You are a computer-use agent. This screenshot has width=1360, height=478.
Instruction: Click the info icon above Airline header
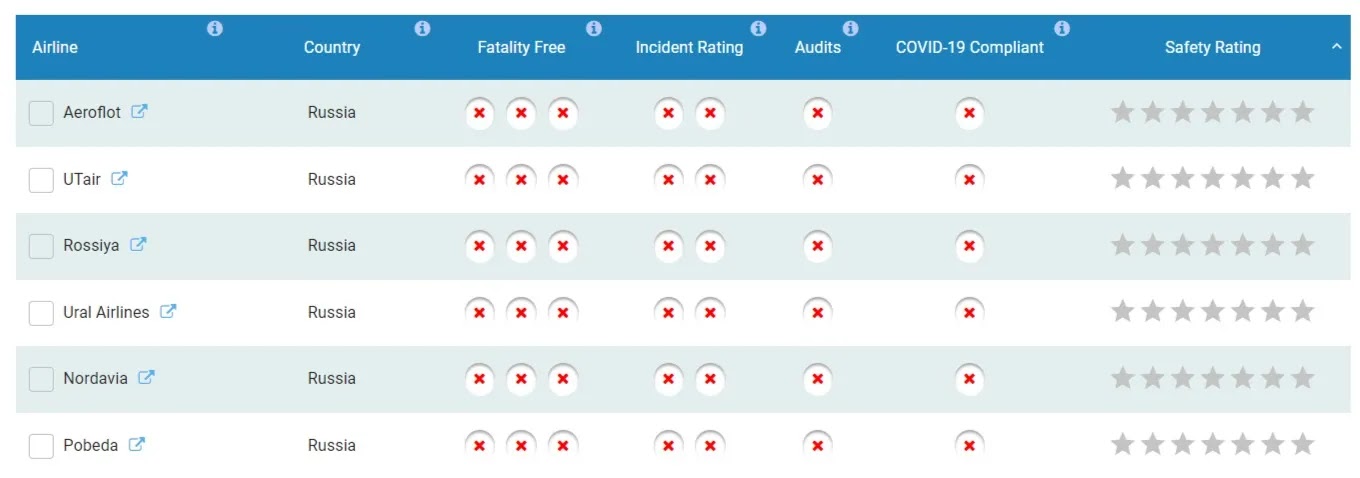click(214, 29)
